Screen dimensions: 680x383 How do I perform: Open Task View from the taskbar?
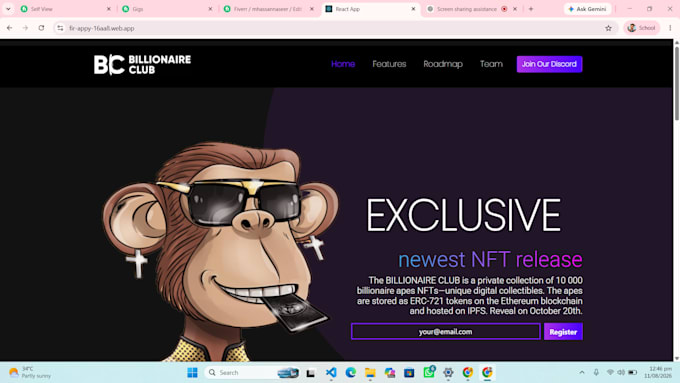(311, 373)
